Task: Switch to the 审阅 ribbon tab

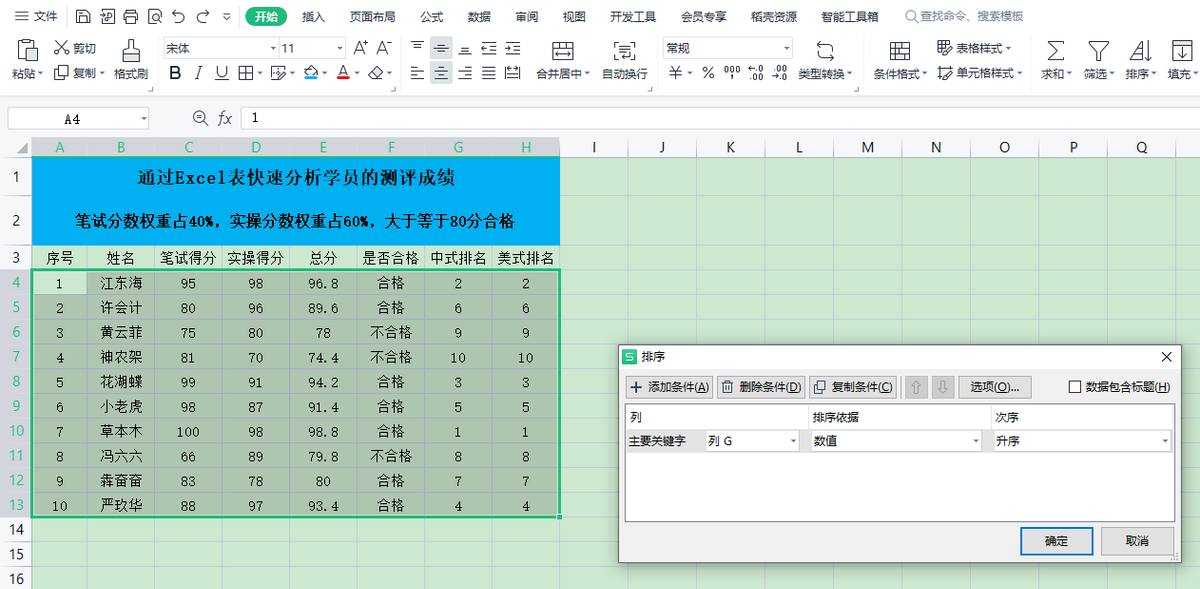Action: pyautogui.click(x=527, y=16)
